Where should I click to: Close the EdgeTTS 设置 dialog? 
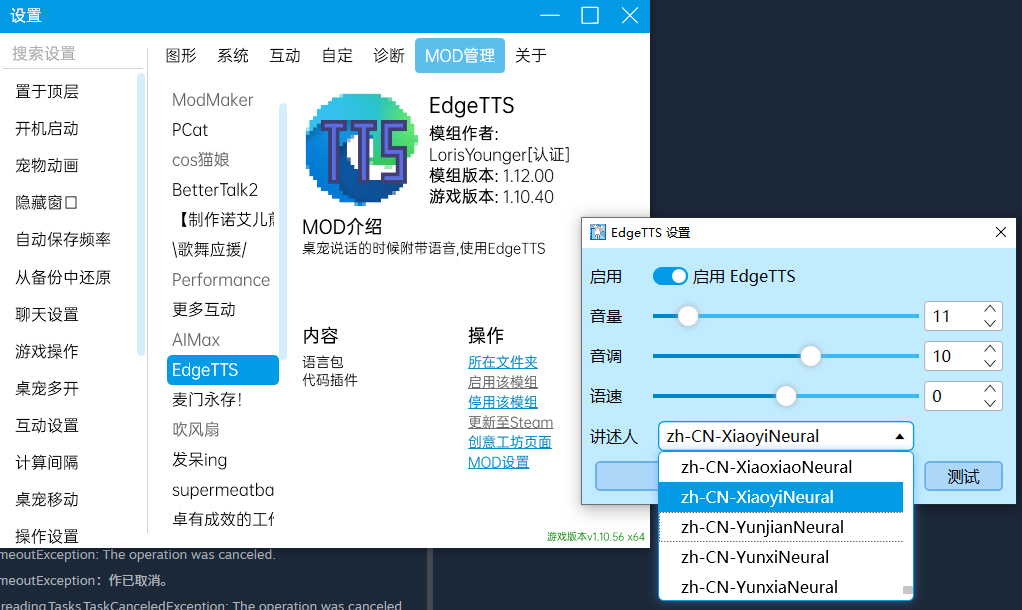[1000, 233]
